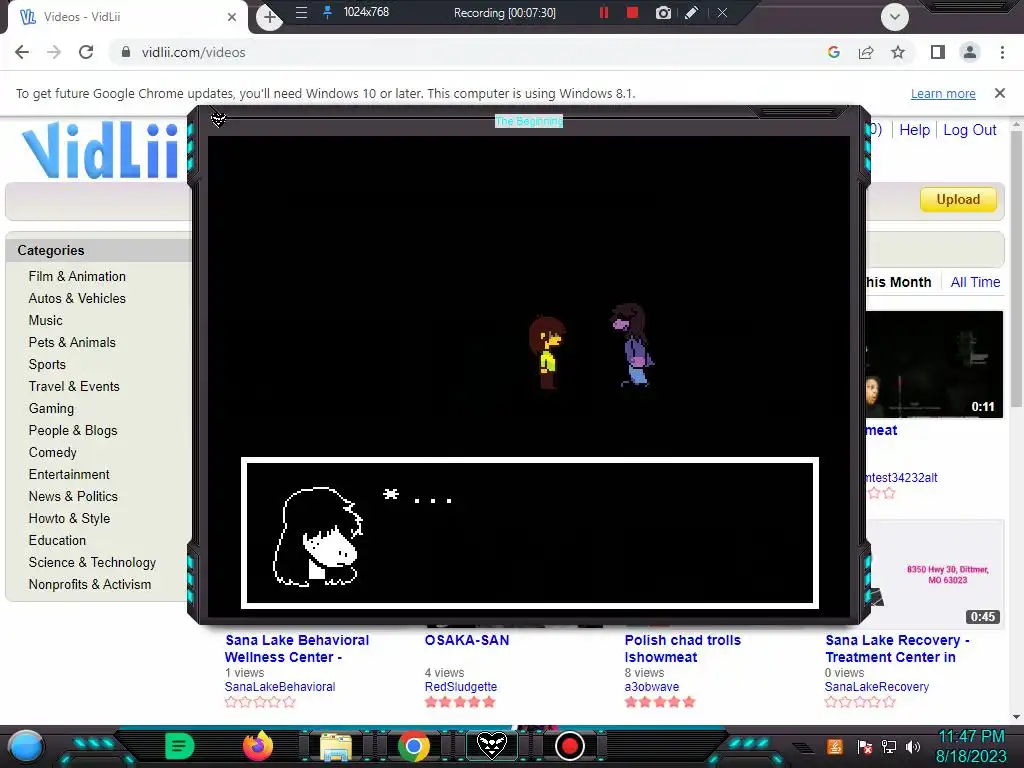Open the Polish chad trolls Ishowmeat video
The height and width of the screenshot is (768, 1024).
(682, 648)
